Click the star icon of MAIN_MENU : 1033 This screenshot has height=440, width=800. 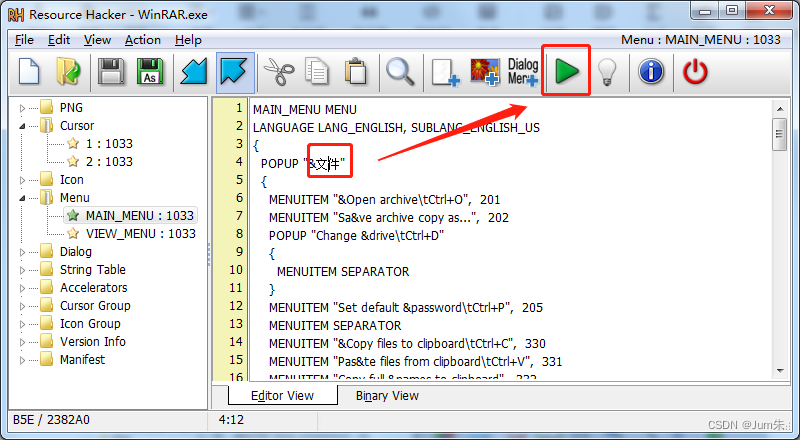73,215
